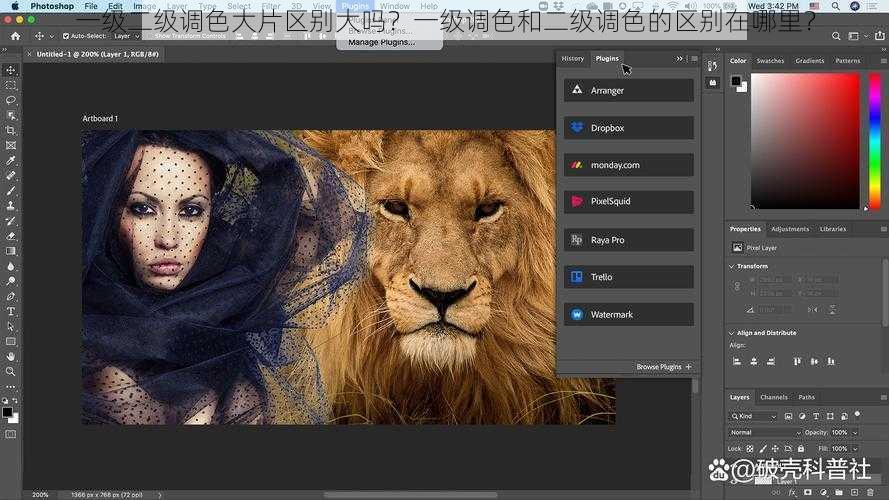The height and width of the screenshot is (500, 889).
Task: Click the delete layer trash icon
Action: tap(870, 492)
